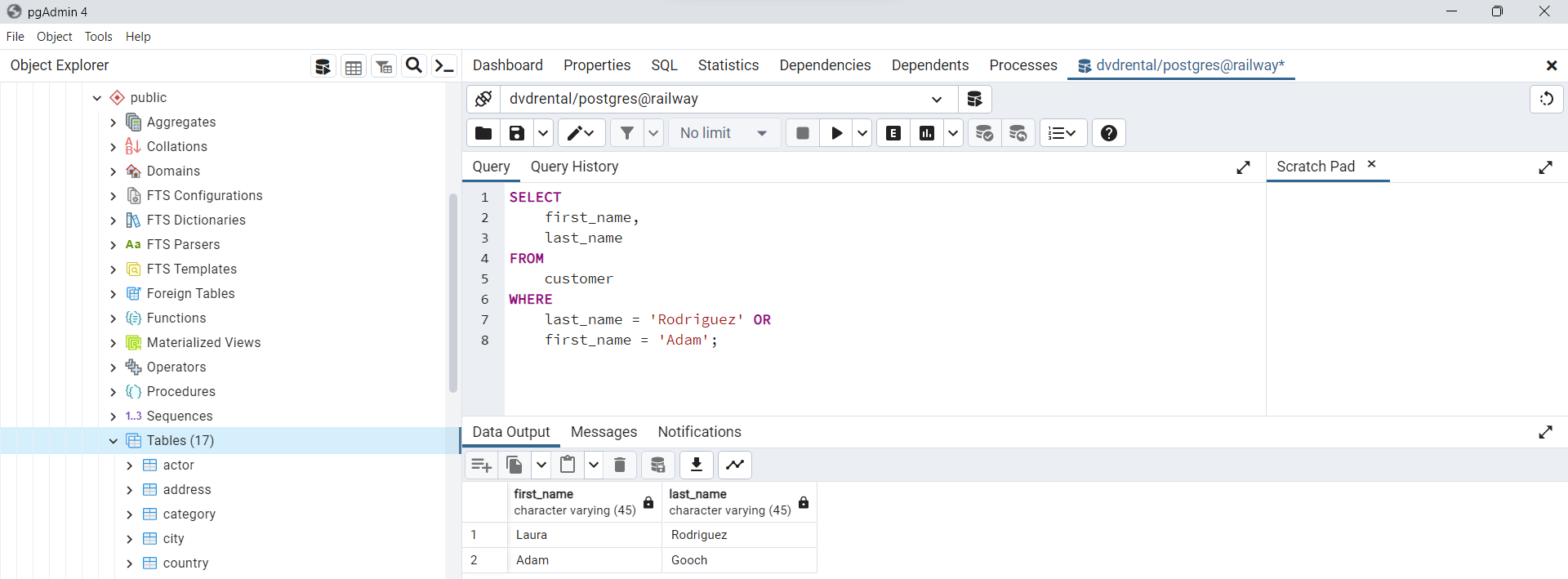Click the connection status icon
1568x579 pixels.
coord(483,99)
